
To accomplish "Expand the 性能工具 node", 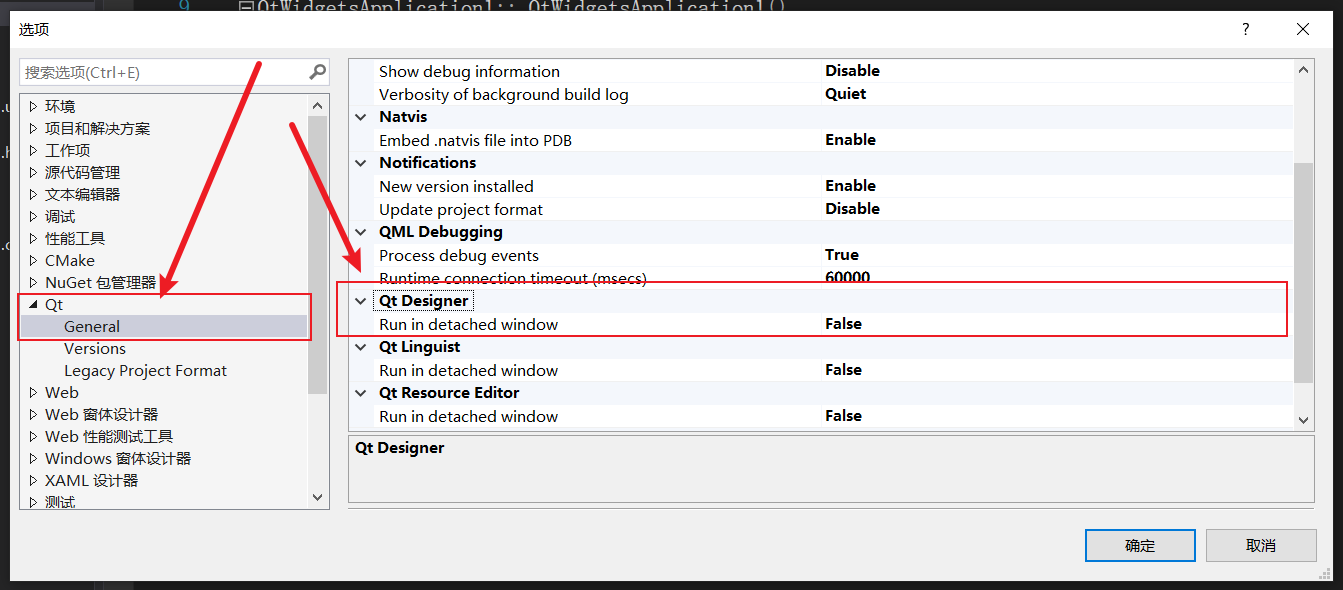I will [33, 238].
